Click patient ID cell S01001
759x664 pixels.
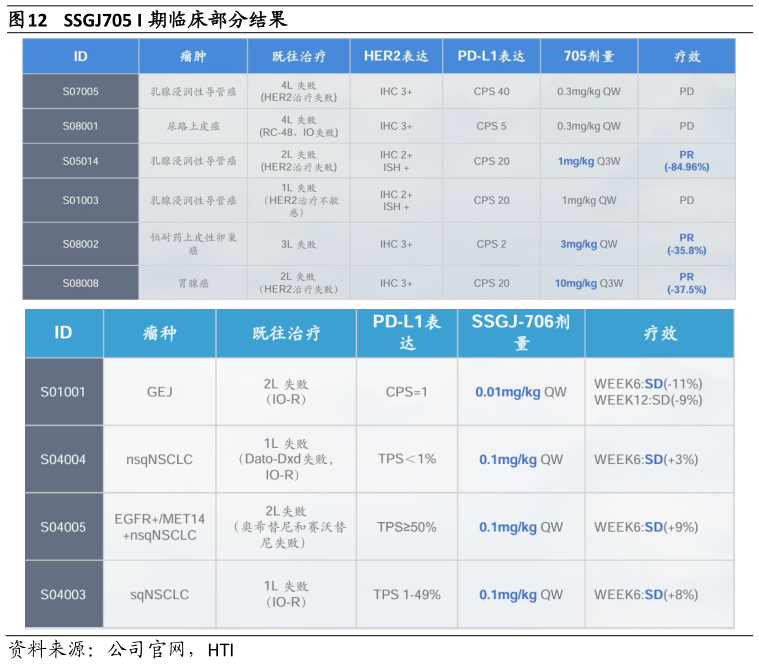[63, 392]
